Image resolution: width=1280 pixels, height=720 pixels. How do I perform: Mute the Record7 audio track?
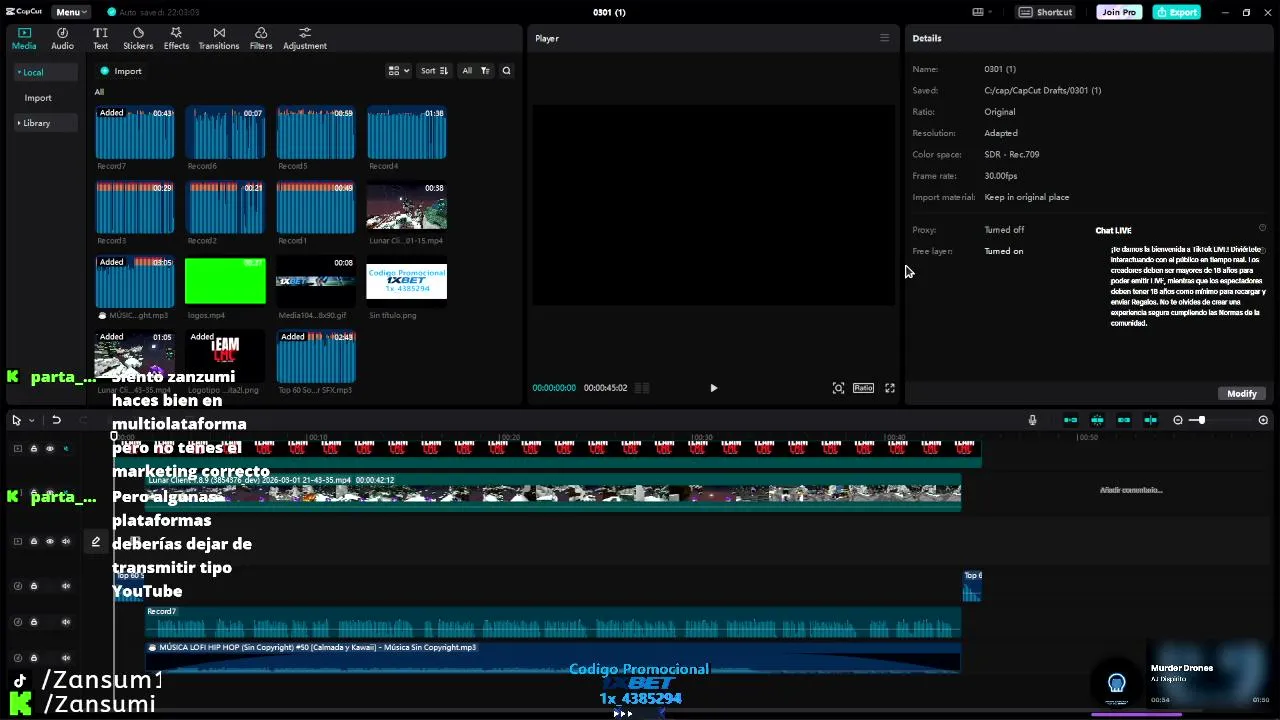click(x=66, y=622)
